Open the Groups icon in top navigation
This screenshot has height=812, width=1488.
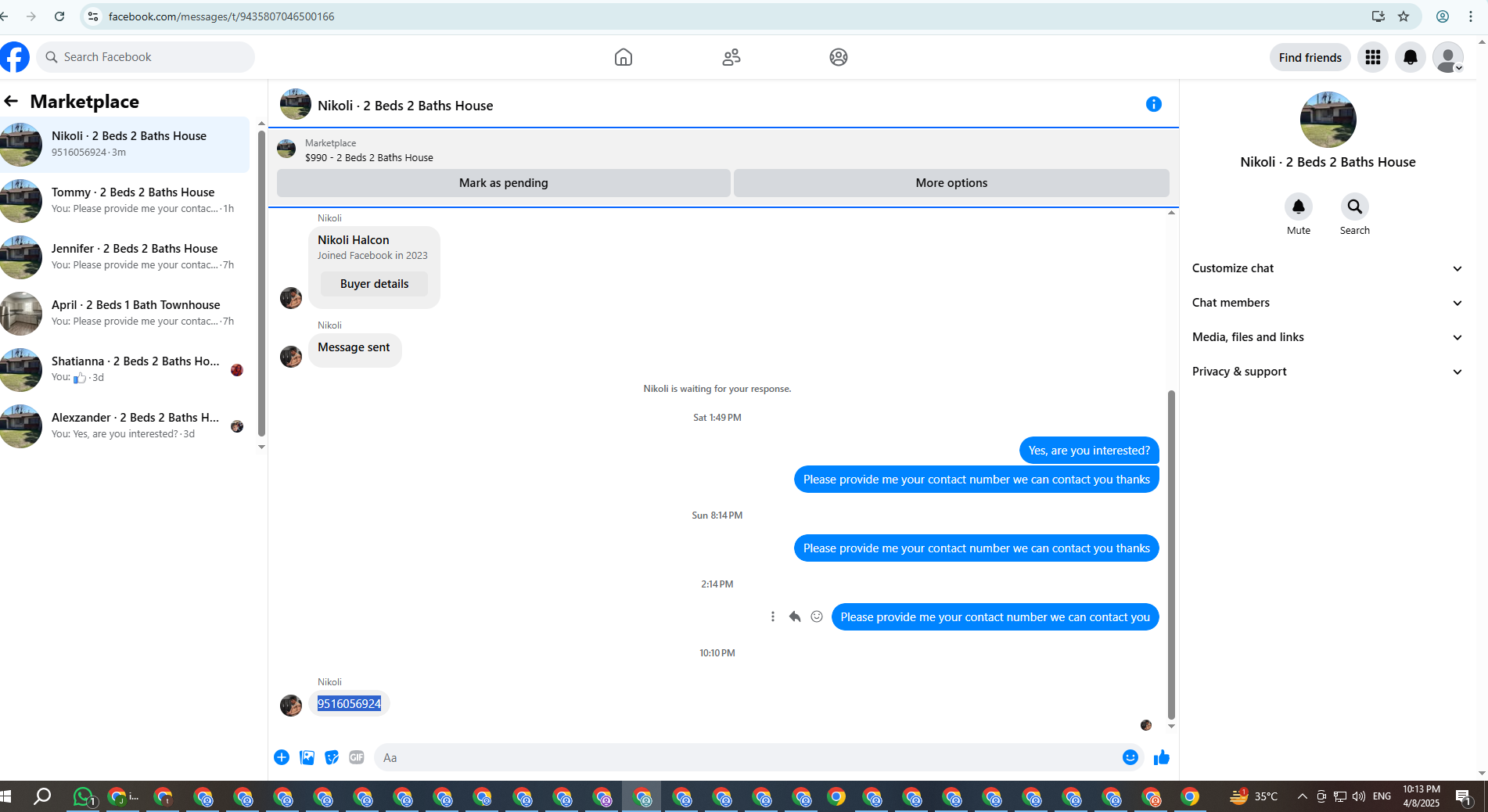pos(839,57)
